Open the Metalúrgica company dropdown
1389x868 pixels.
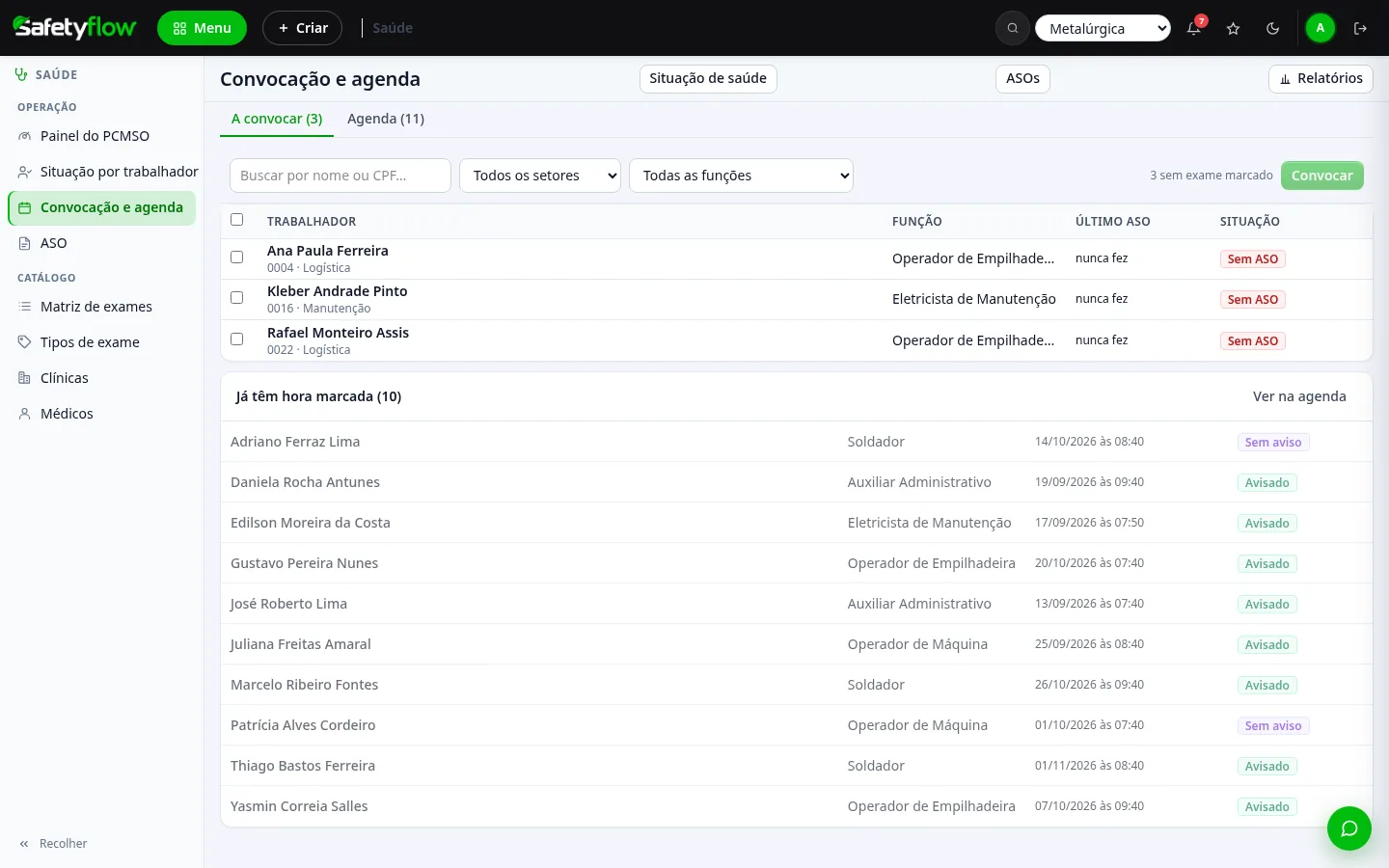tap(1103, 28)
